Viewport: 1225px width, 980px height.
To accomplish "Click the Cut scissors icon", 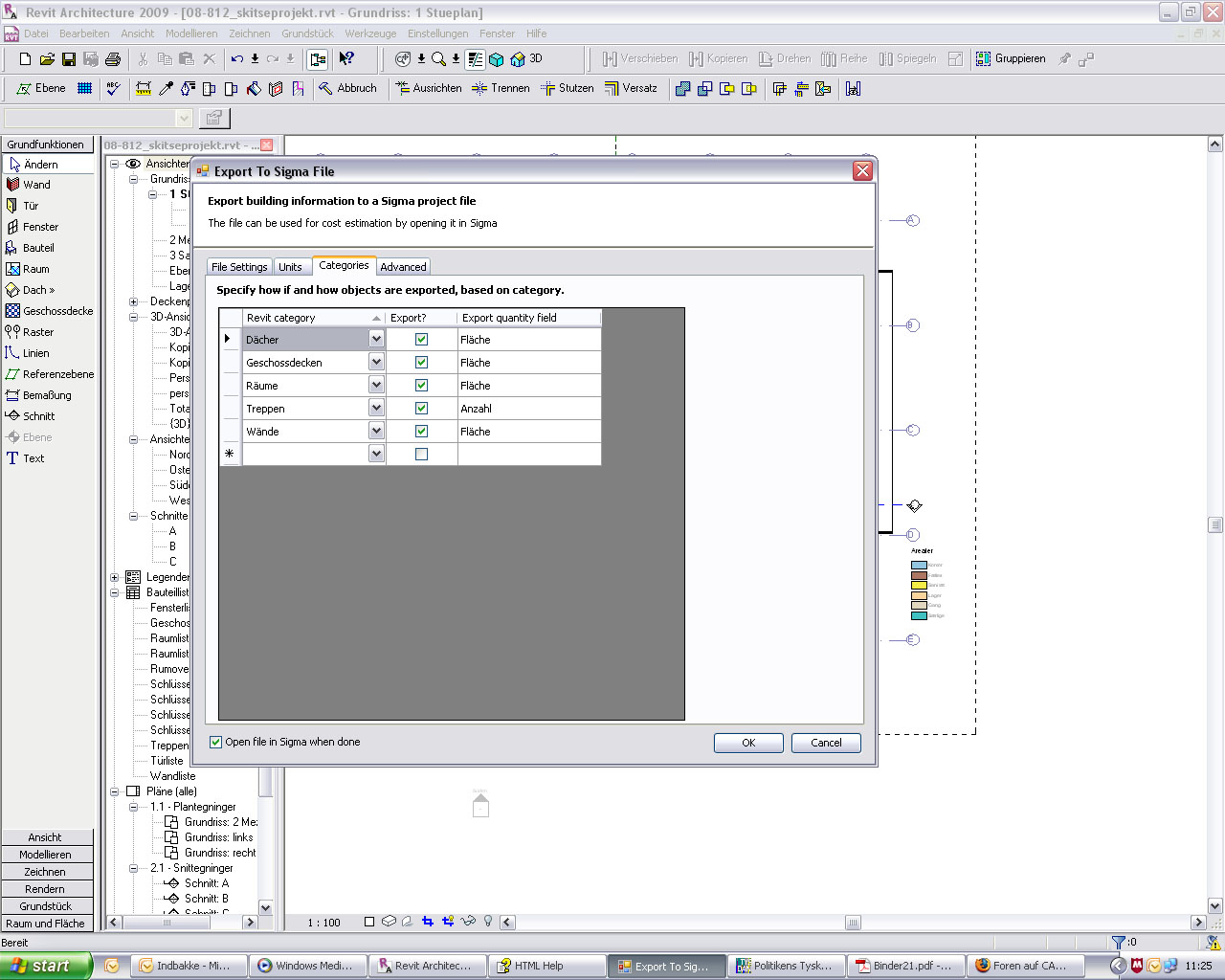I will click(144, 59).
